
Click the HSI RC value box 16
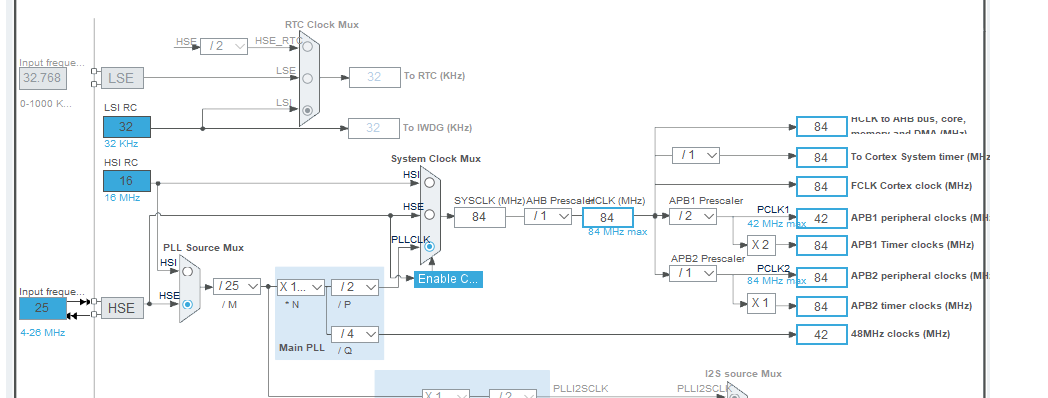pyautogui.click(x=126, y=181)
